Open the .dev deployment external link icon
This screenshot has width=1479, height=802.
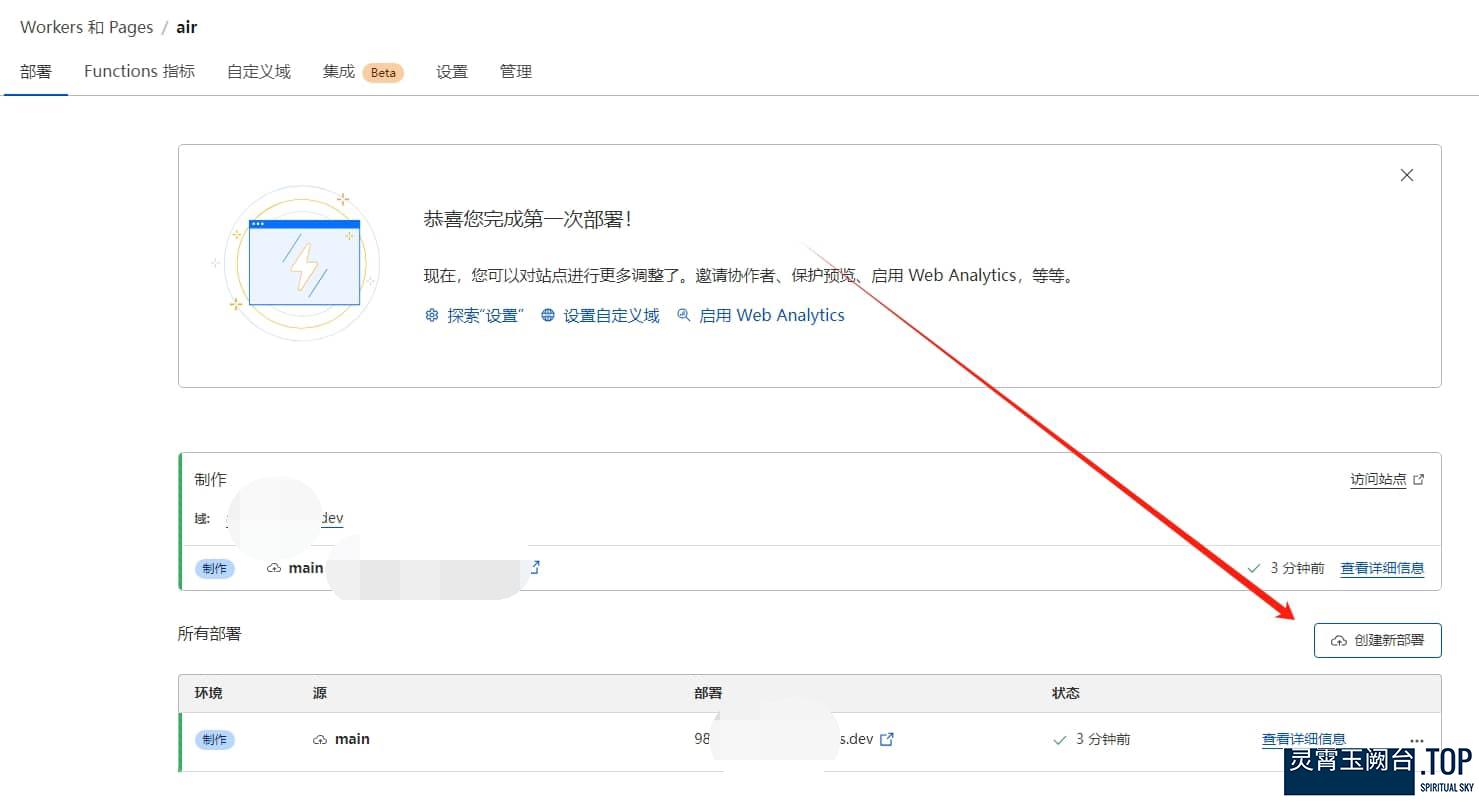[886, 739]
